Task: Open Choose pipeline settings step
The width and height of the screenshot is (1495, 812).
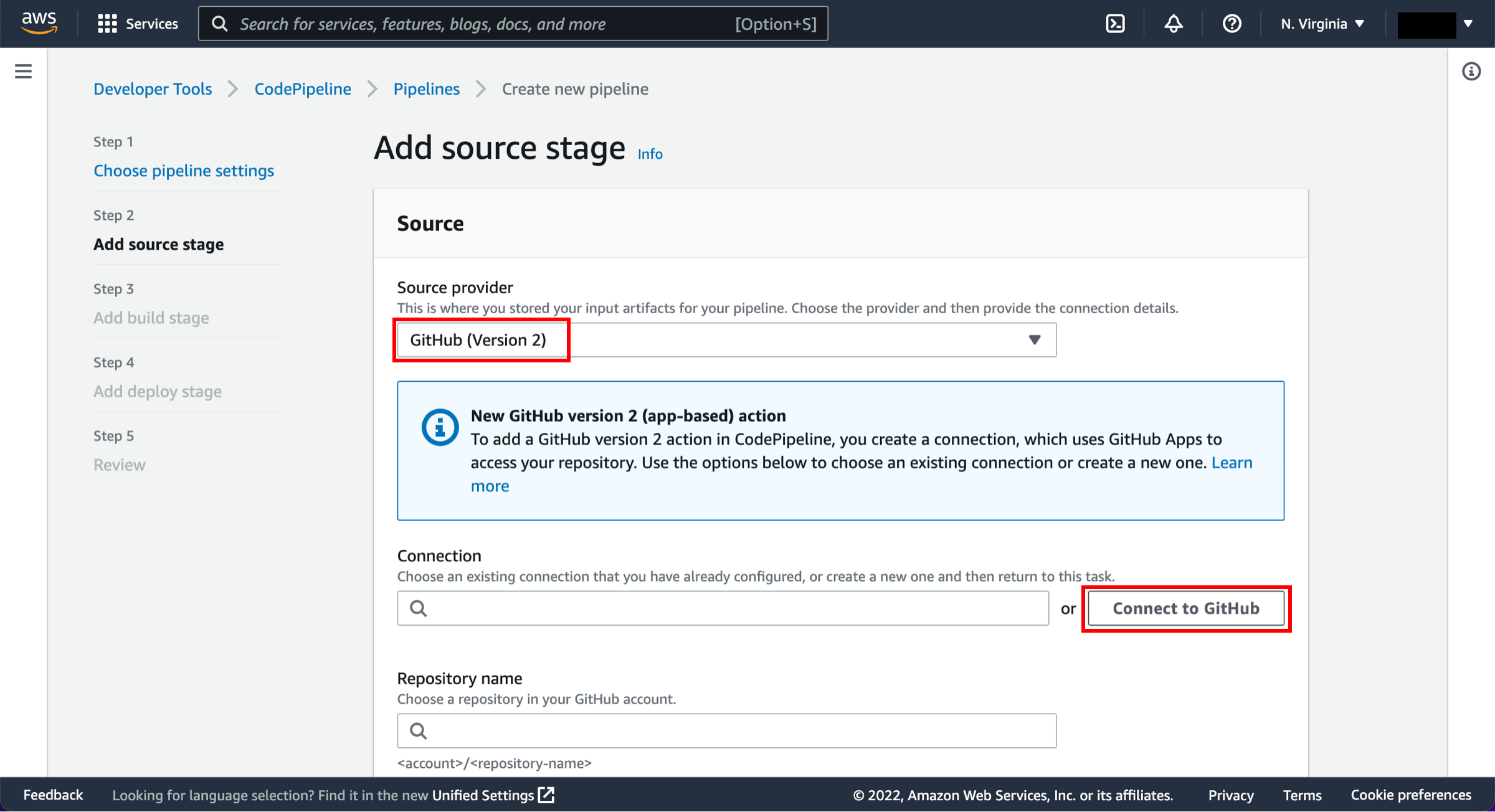Action: [x=184, y=171]
